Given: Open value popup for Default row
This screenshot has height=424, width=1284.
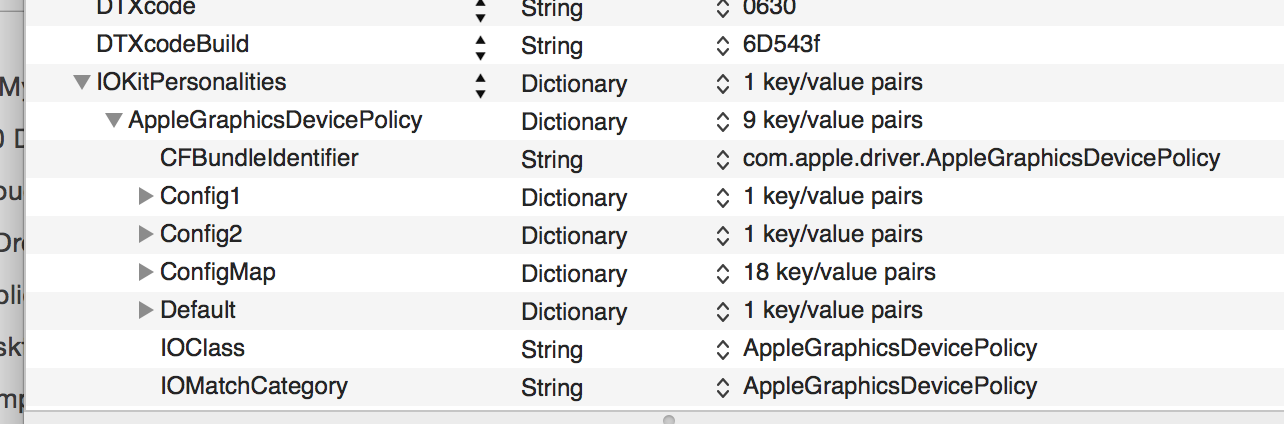Looking at the screenshot, I should coord(724,312).
